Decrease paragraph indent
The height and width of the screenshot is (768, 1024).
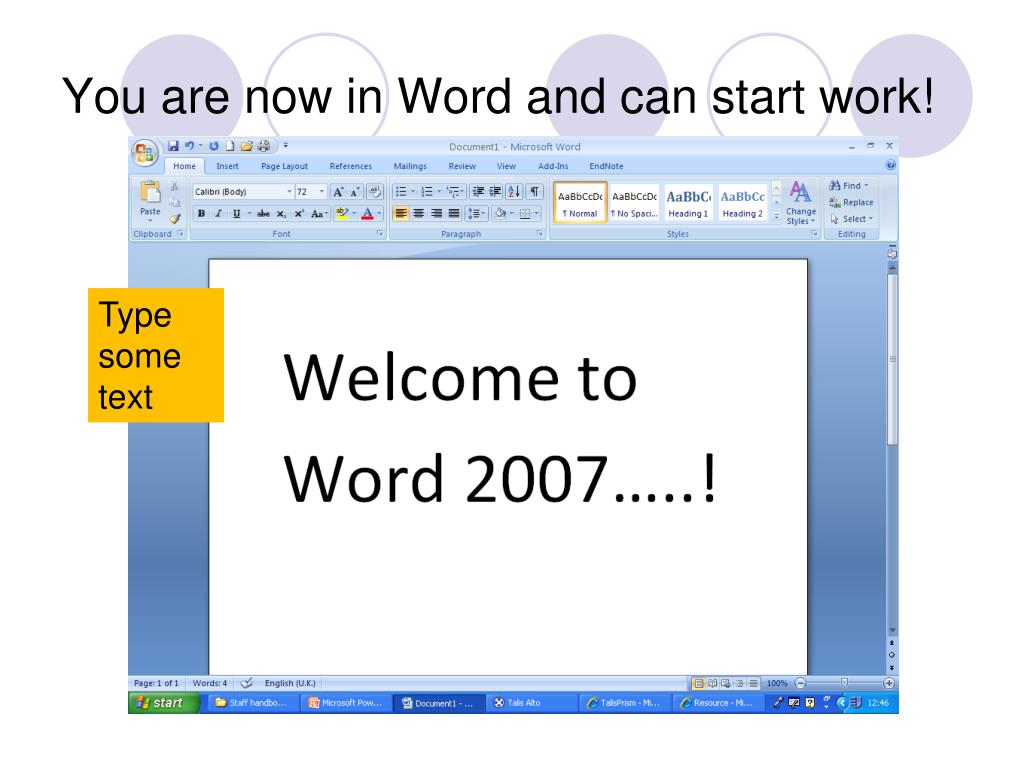[x=478, y=192]
